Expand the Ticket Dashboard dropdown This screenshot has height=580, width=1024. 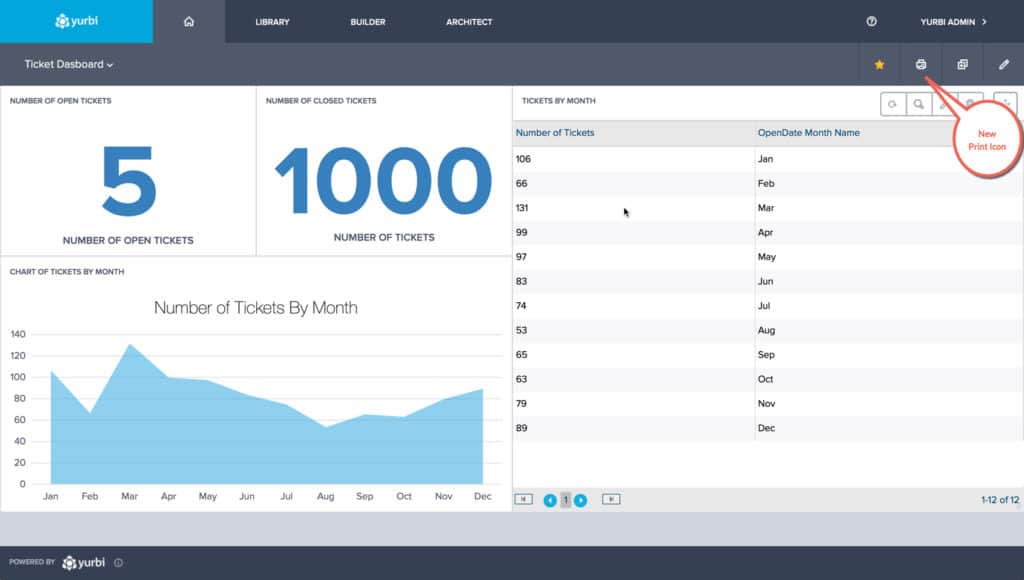65,63
